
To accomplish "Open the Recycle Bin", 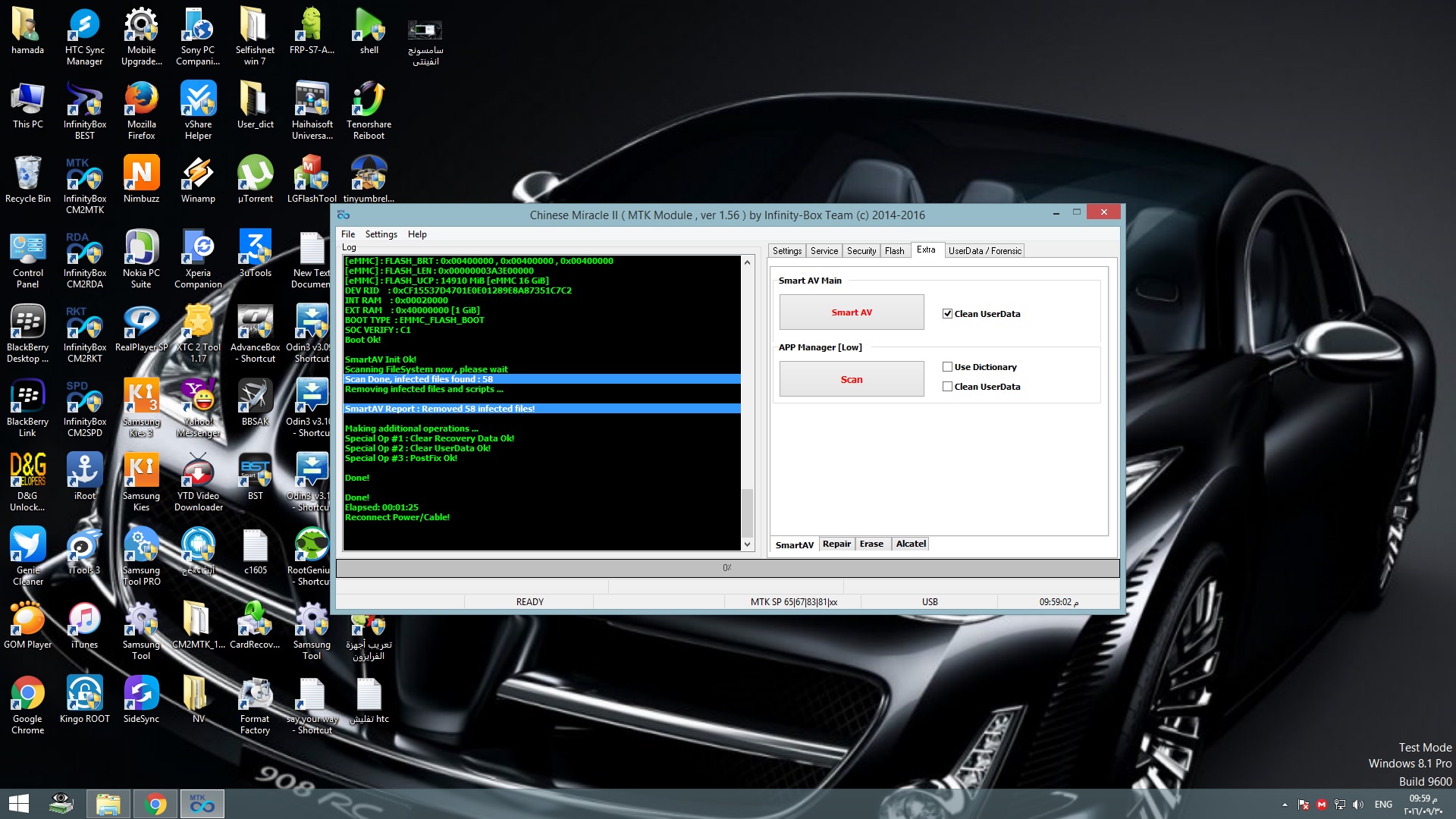I will pos(27,179).
